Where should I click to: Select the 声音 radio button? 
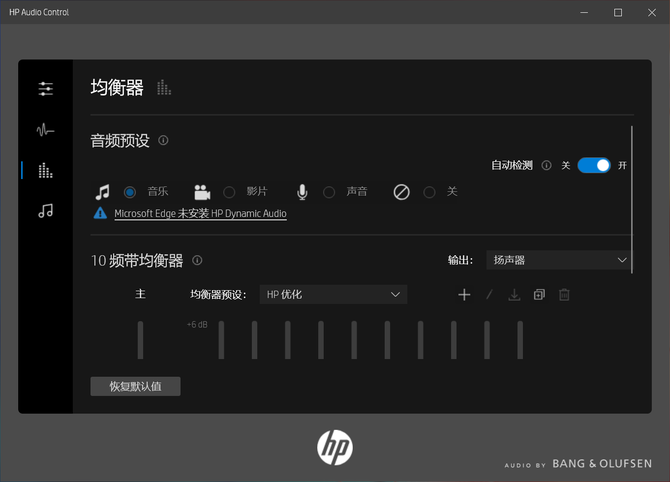coord(329,192)
